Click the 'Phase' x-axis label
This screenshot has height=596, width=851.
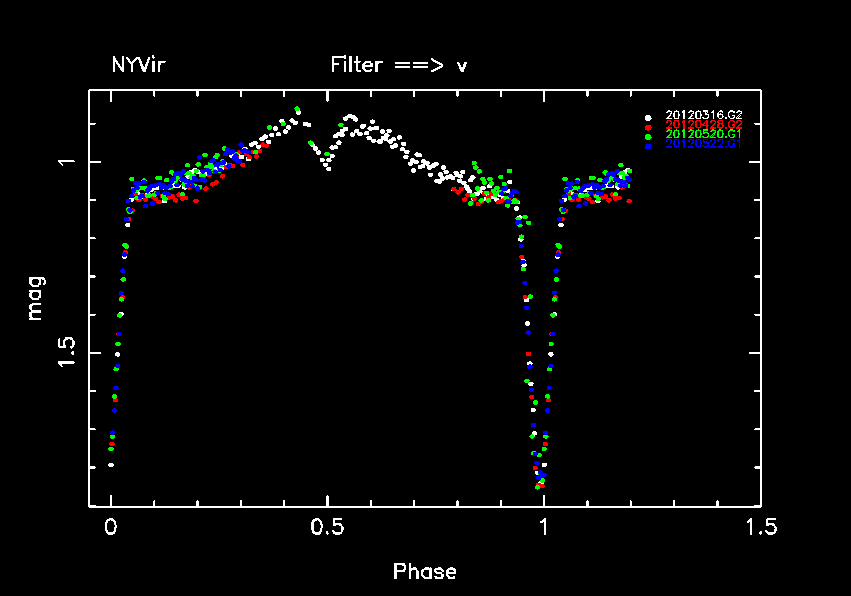click(425, 572)
